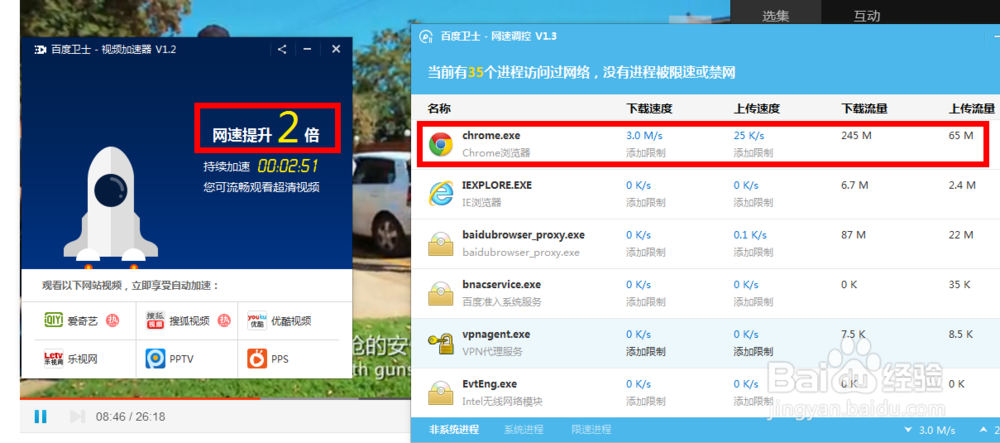Screen dimensions: 1000x443
Task: Click the vpnagent.exe key icon
Action: [x=441, y=343]
